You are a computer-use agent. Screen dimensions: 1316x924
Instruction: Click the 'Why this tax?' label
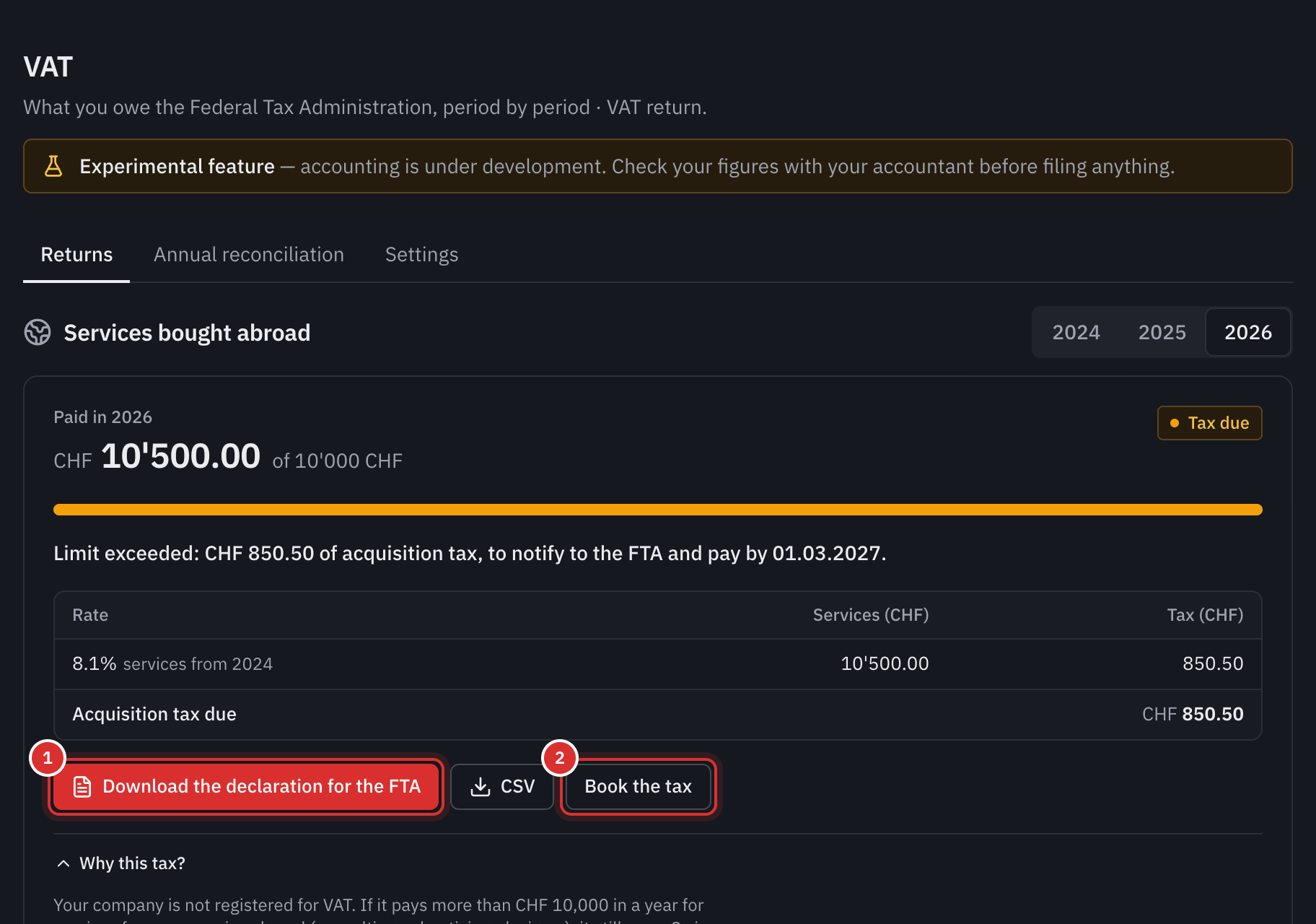pos(132,863)
